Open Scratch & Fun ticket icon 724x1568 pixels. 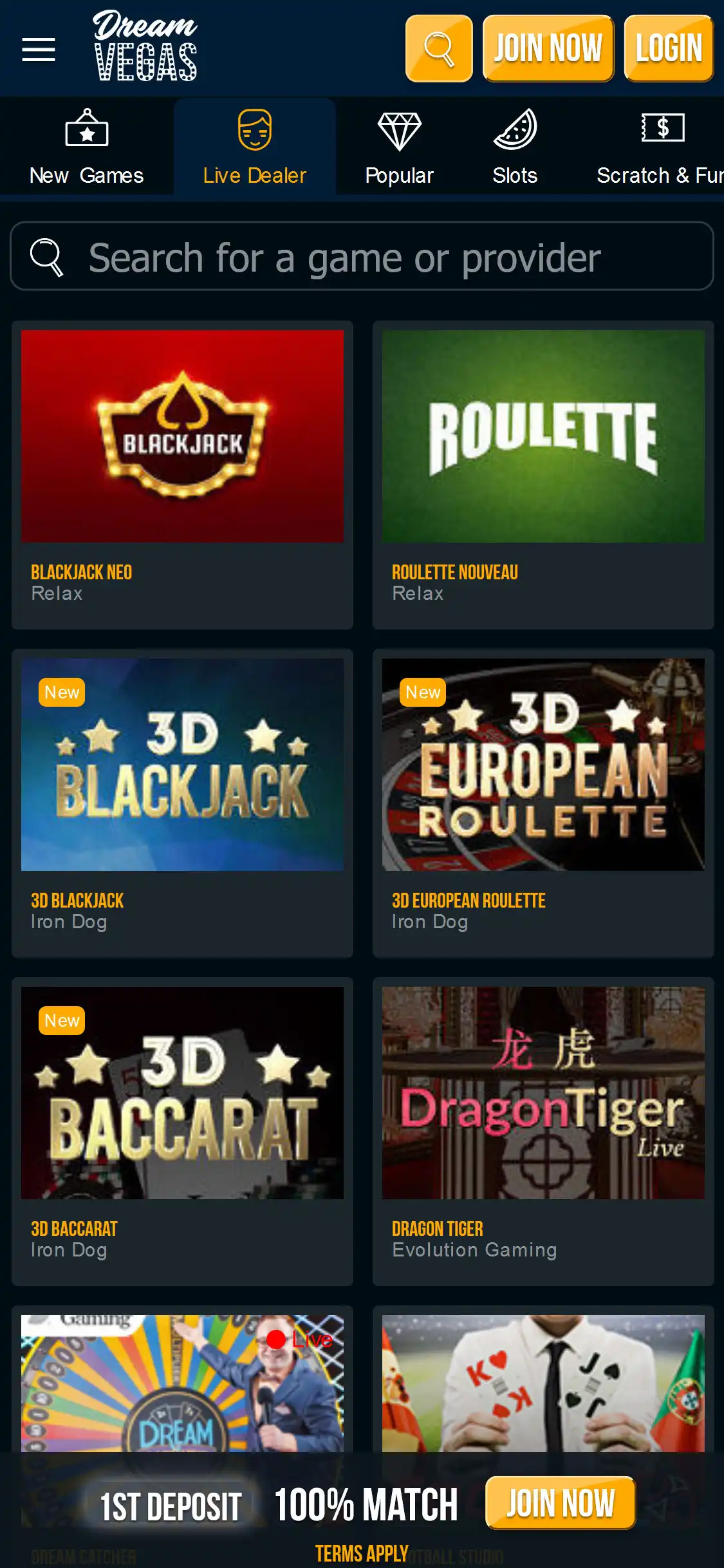click(663, 127)
